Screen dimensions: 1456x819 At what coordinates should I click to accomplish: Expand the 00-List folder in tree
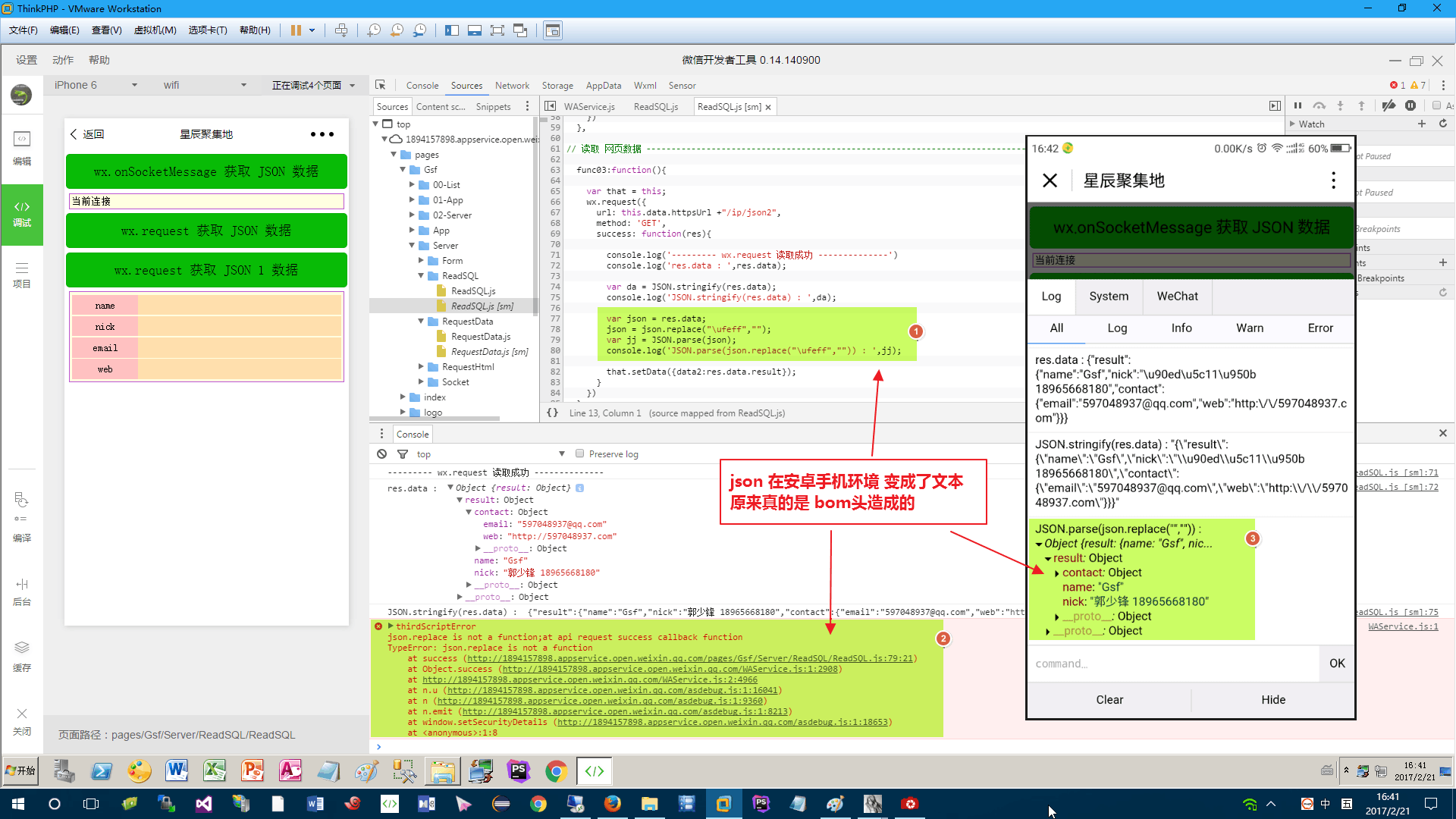pos(413,184)
